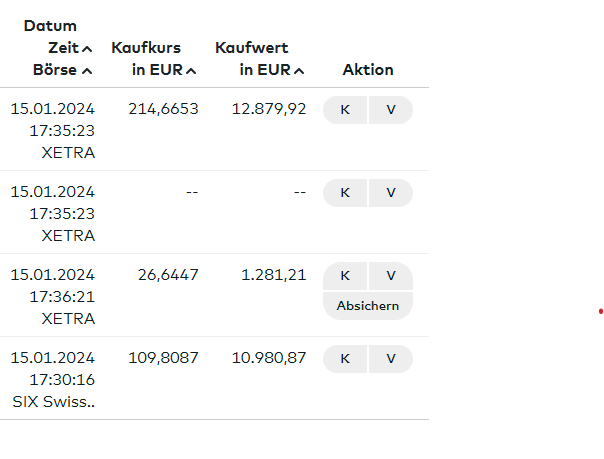Viewport: 604px width, 459px height.
Task: Click the Kaufkurs column header label
Action: 146,48
